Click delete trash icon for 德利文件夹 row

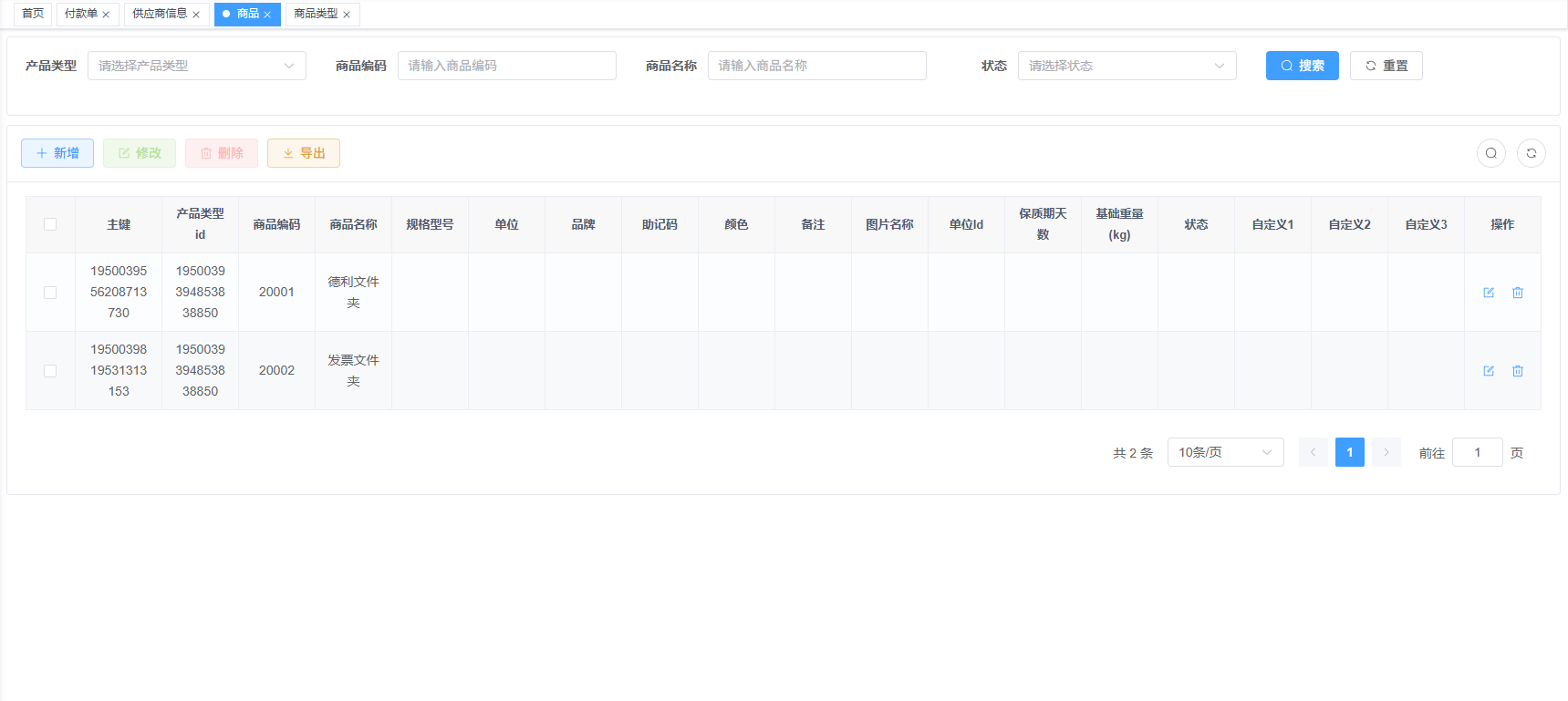pos(1517,293)
